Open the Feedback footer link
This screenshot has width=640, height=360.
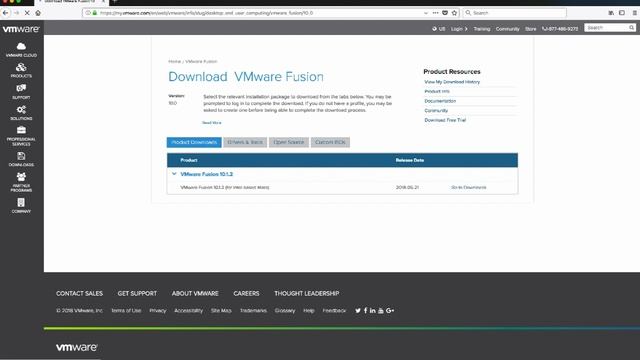pos(334,311)
